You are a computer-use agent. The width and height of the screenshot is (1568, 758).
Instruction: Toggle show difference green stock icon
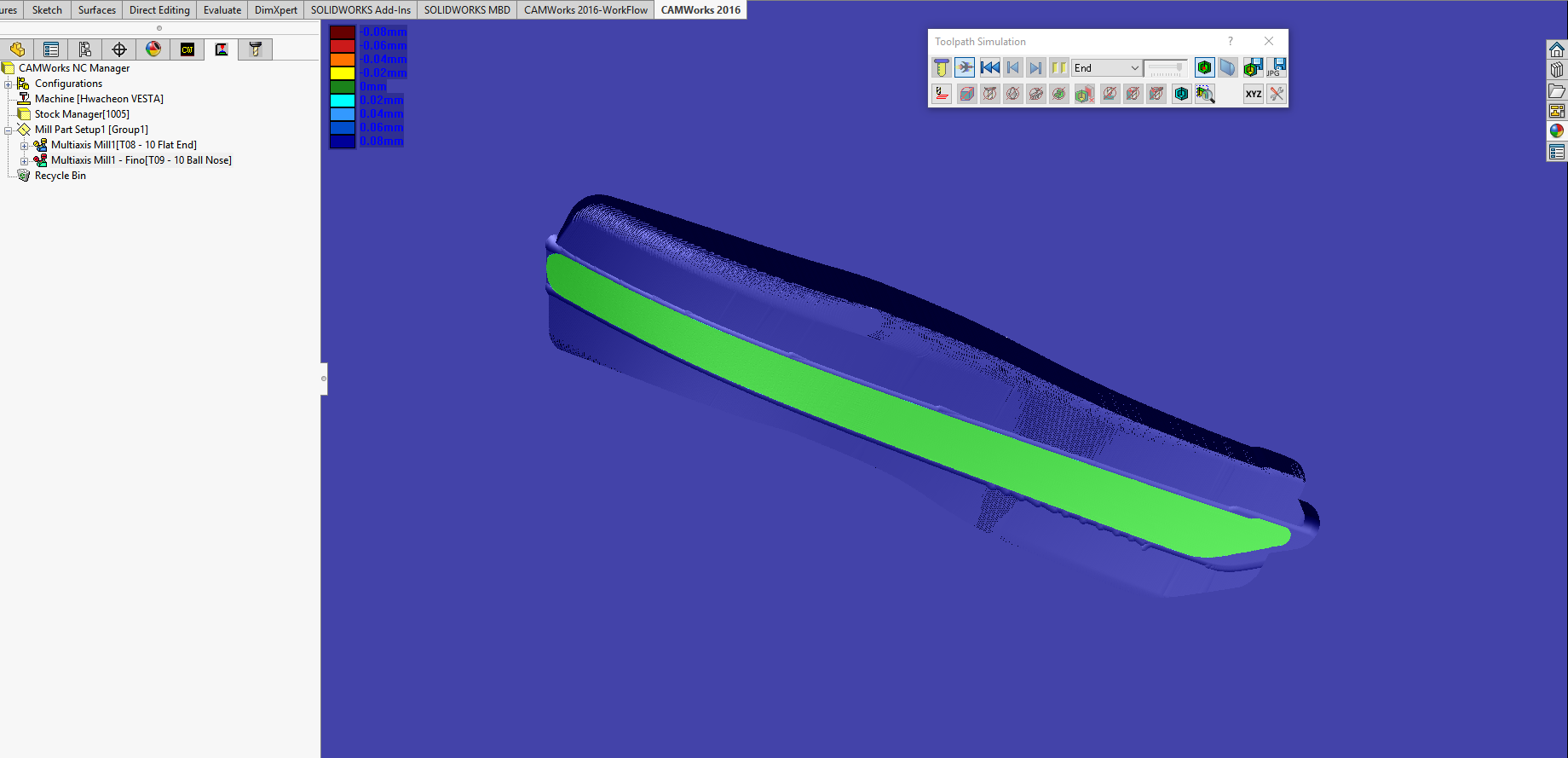1204,68
